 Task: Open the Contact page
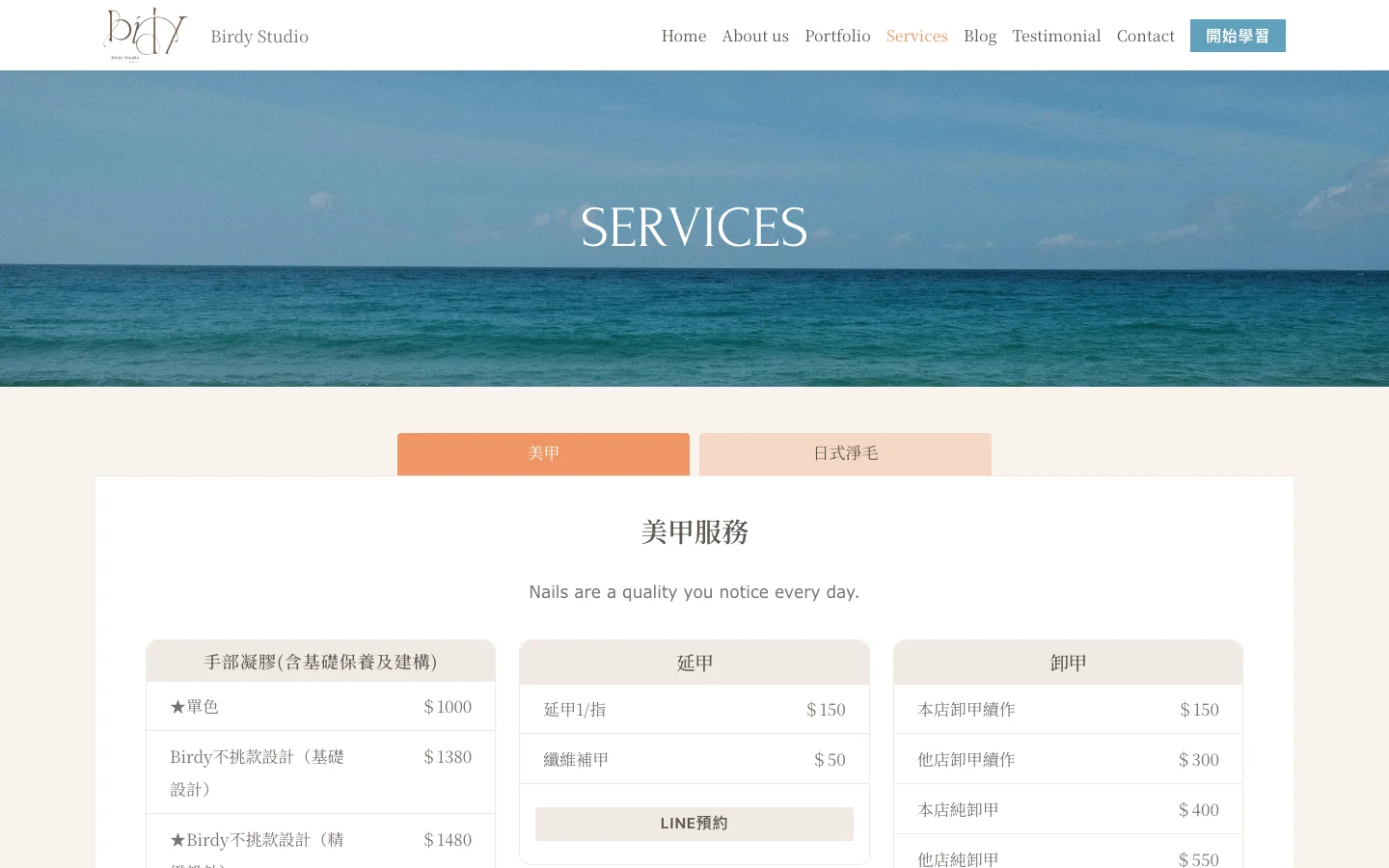1146,36
